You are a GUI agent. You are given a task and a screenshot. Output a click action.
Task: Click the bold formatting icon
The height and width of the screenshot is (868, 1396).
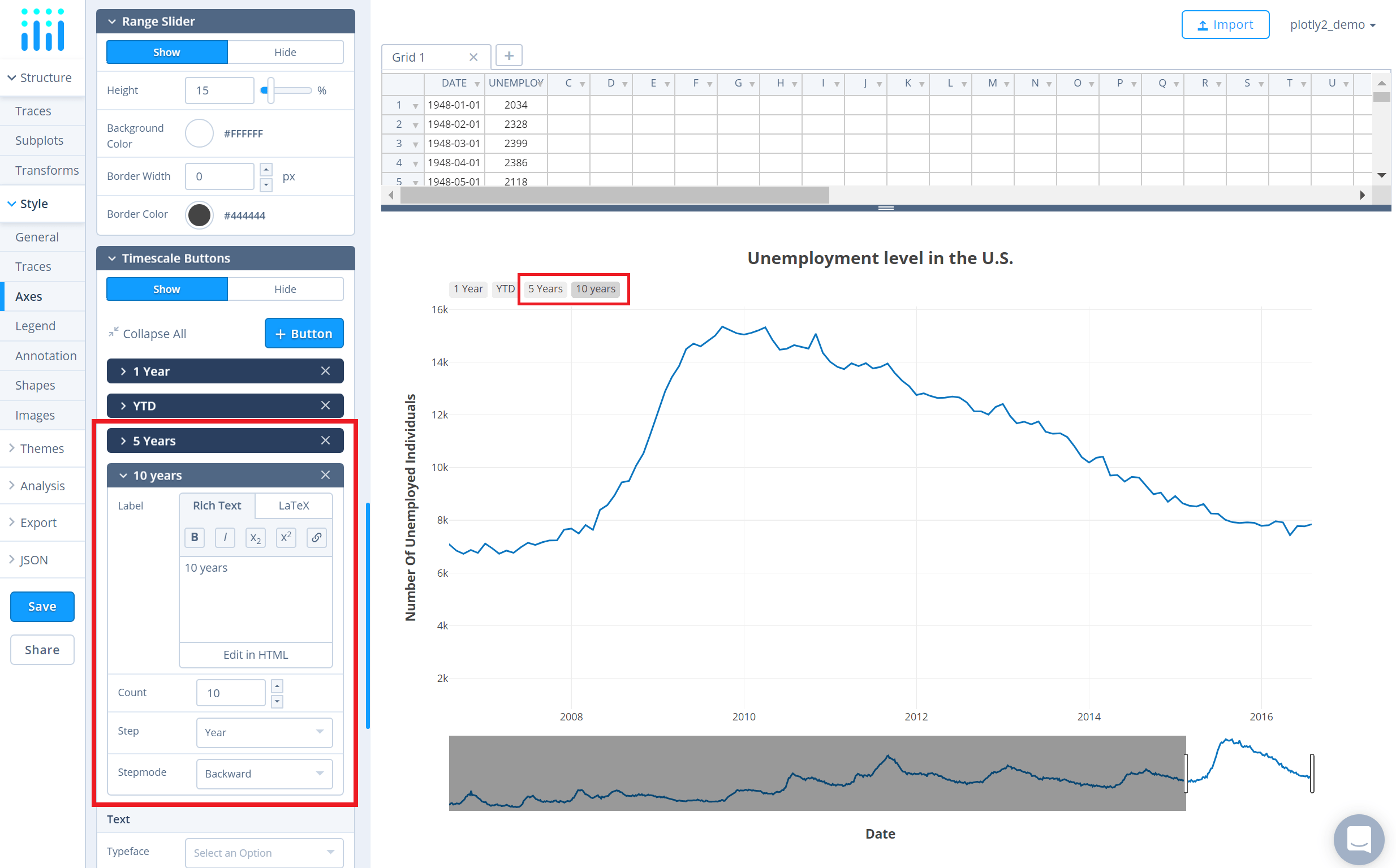click(194, 537)
